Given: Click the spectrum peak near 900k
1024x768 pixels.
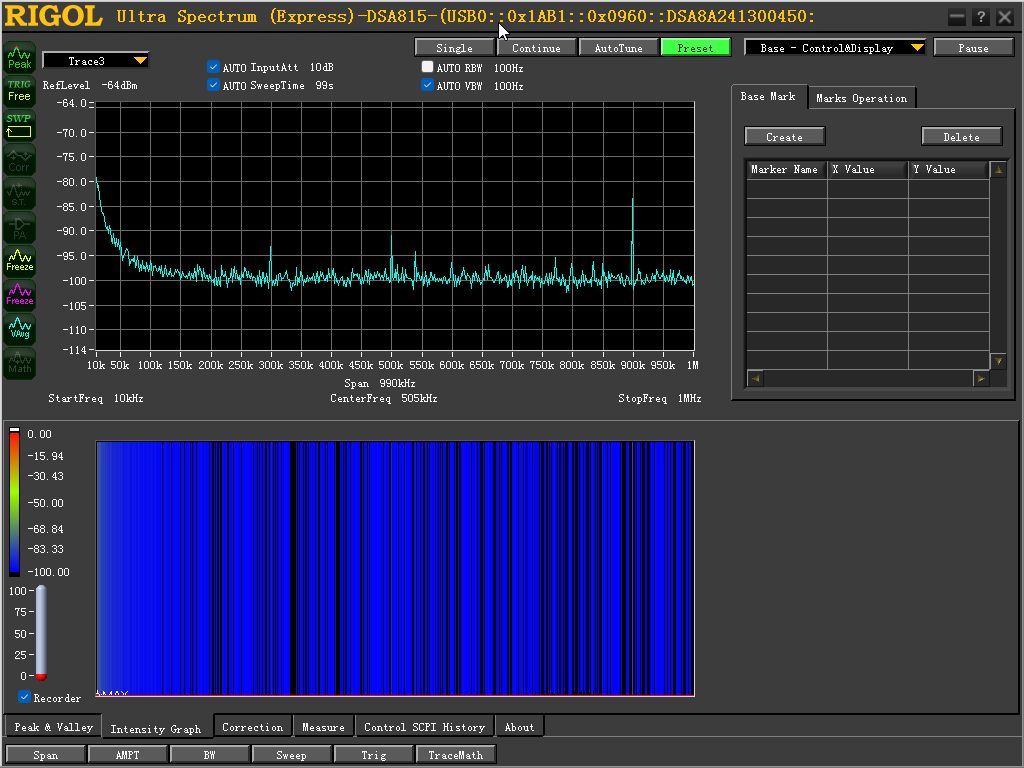Looking at the screenshot, I should pyautogui.click(x=632, y=199).
